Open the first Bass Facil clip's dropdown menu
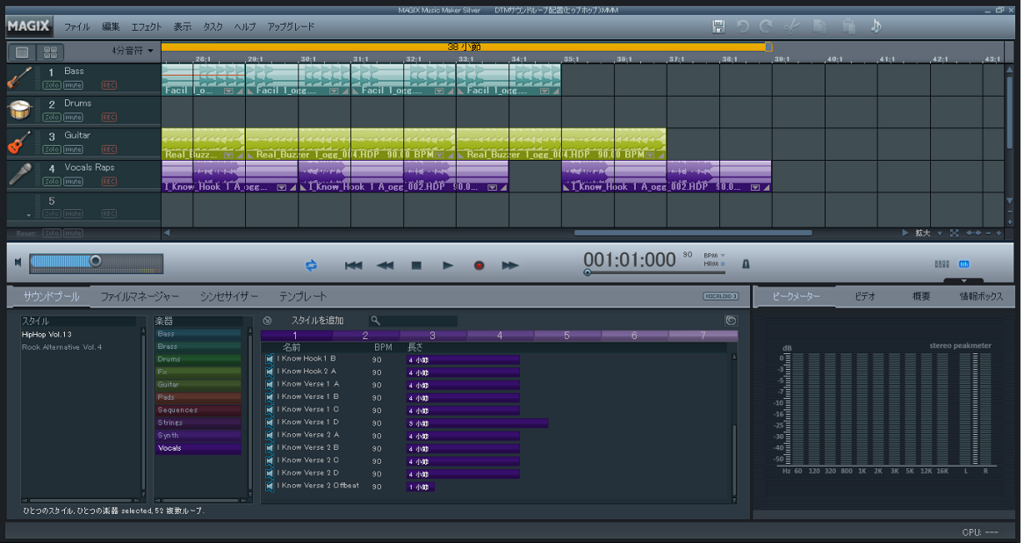Screen dimensions: 1024x543 point(229,91)
